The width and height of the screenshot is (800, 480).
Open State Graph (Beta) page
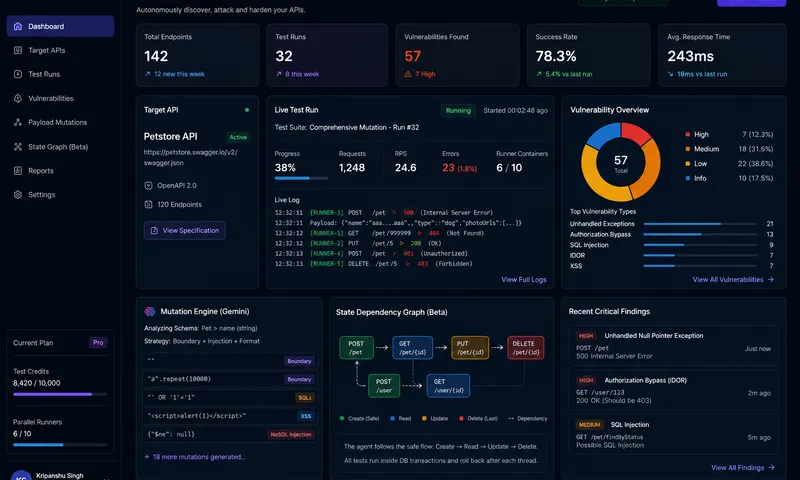(60, 146)
